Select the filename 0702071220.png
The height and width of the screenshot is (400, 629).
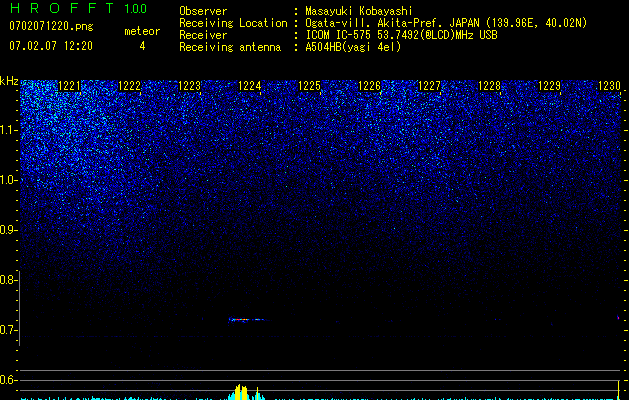pos(51,27)
